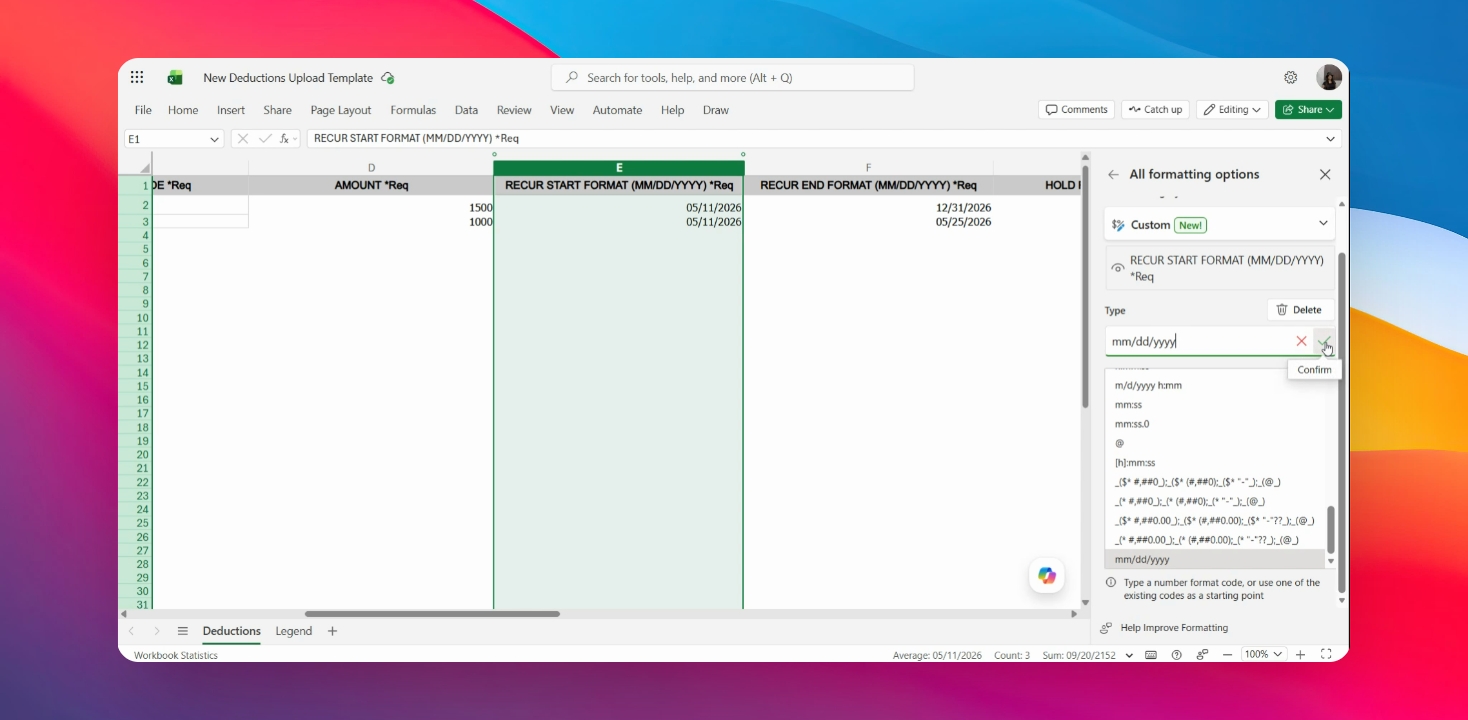Open the all sheets list icon

[x=183, y=631]
